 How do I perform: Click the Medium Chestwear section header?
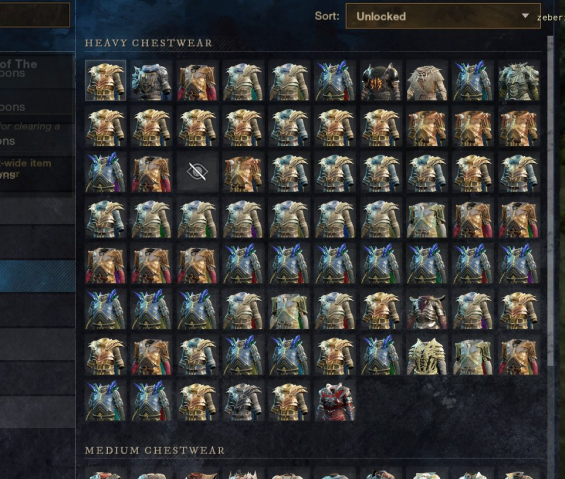[155, 451]
